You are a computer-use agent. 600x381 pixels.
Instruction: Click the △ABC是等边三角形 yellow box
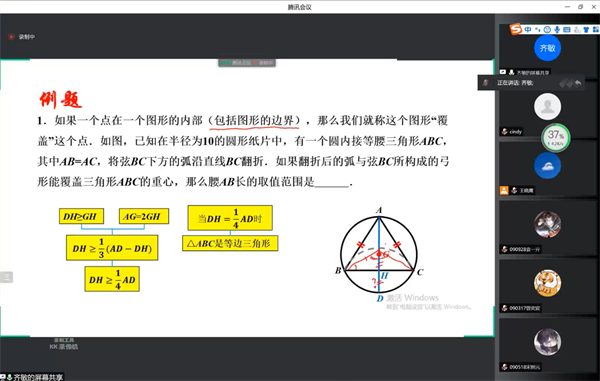pos(230,243)
